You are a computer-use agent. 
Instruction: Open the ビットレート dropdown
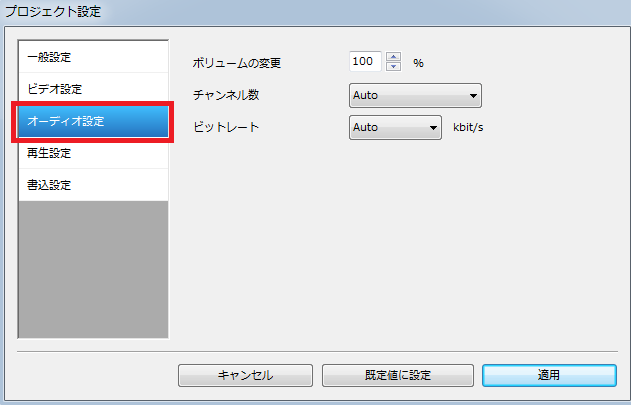point(395,128)
